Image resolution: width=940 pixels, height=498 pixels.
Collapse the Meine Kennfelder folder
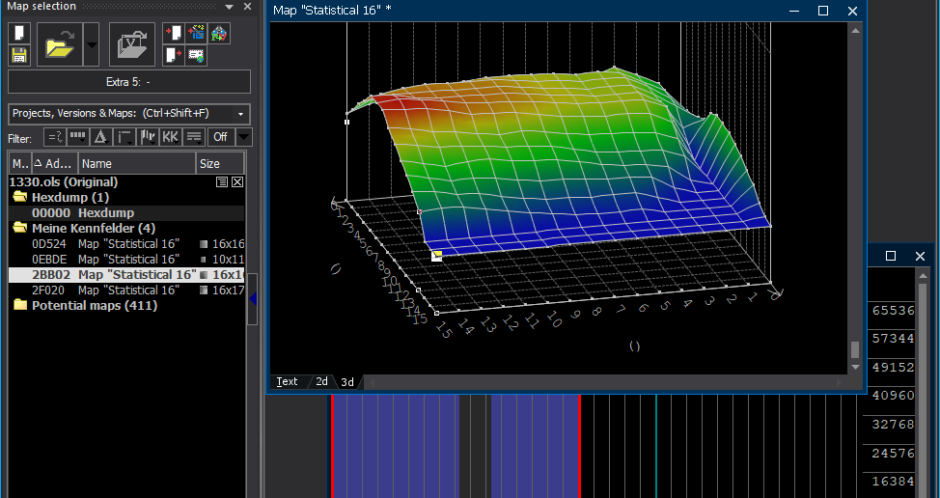click(x=19, y=228)
